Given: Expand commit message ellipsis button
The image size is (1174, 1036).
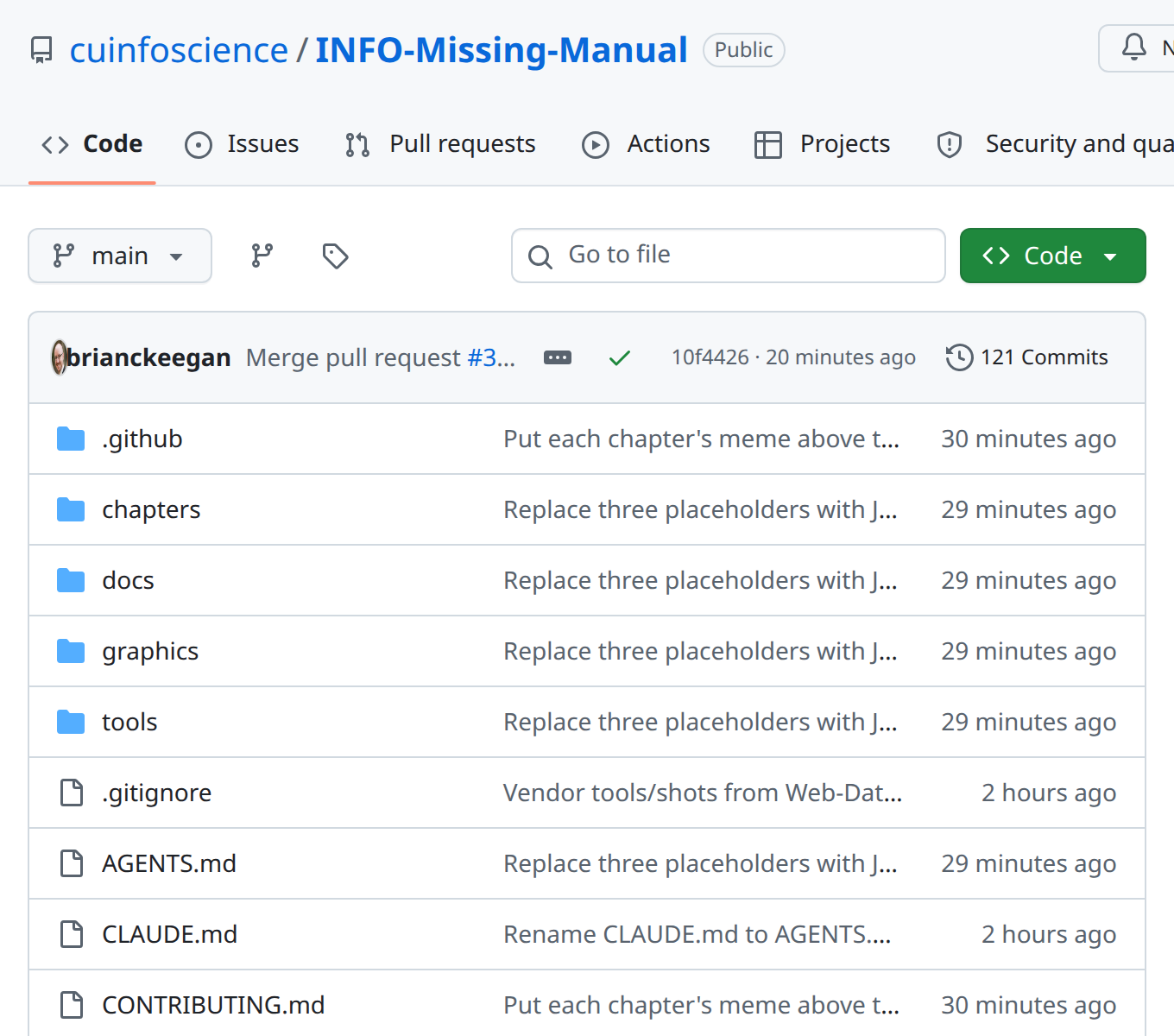Looking at the screenshot, I should [558, 357].
